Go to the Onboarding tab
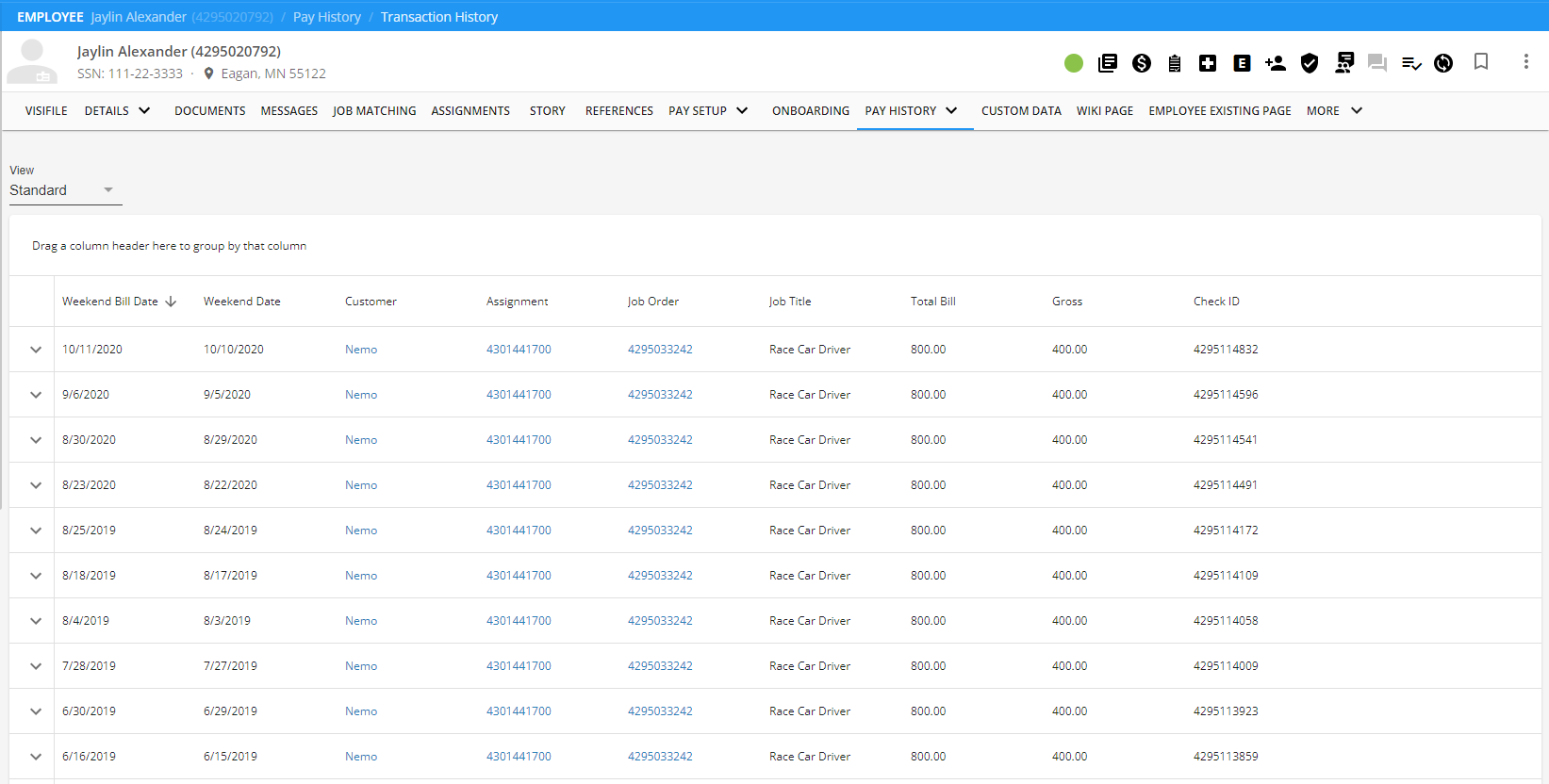 810,111
